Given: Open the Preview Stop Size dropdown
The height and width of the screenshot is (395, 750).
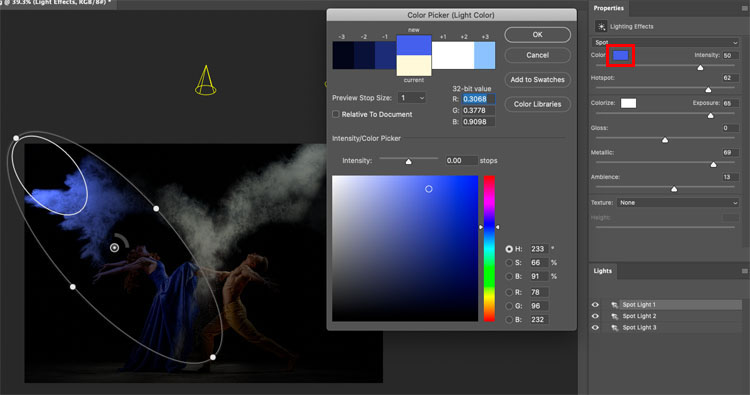Looking at the screenshot, I should (x=412, y=98).
